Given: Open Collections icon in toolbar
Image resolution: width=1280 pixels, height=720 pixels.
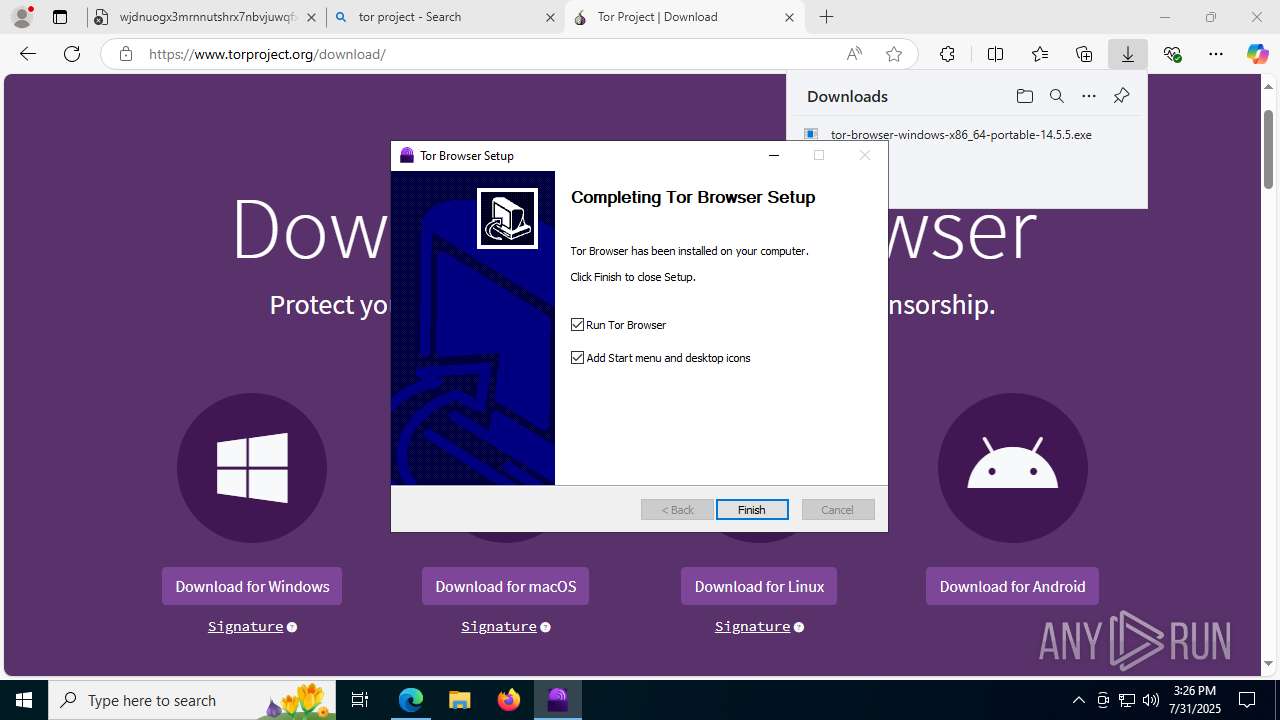Looking at the screenshot, I should (1084, 54).
